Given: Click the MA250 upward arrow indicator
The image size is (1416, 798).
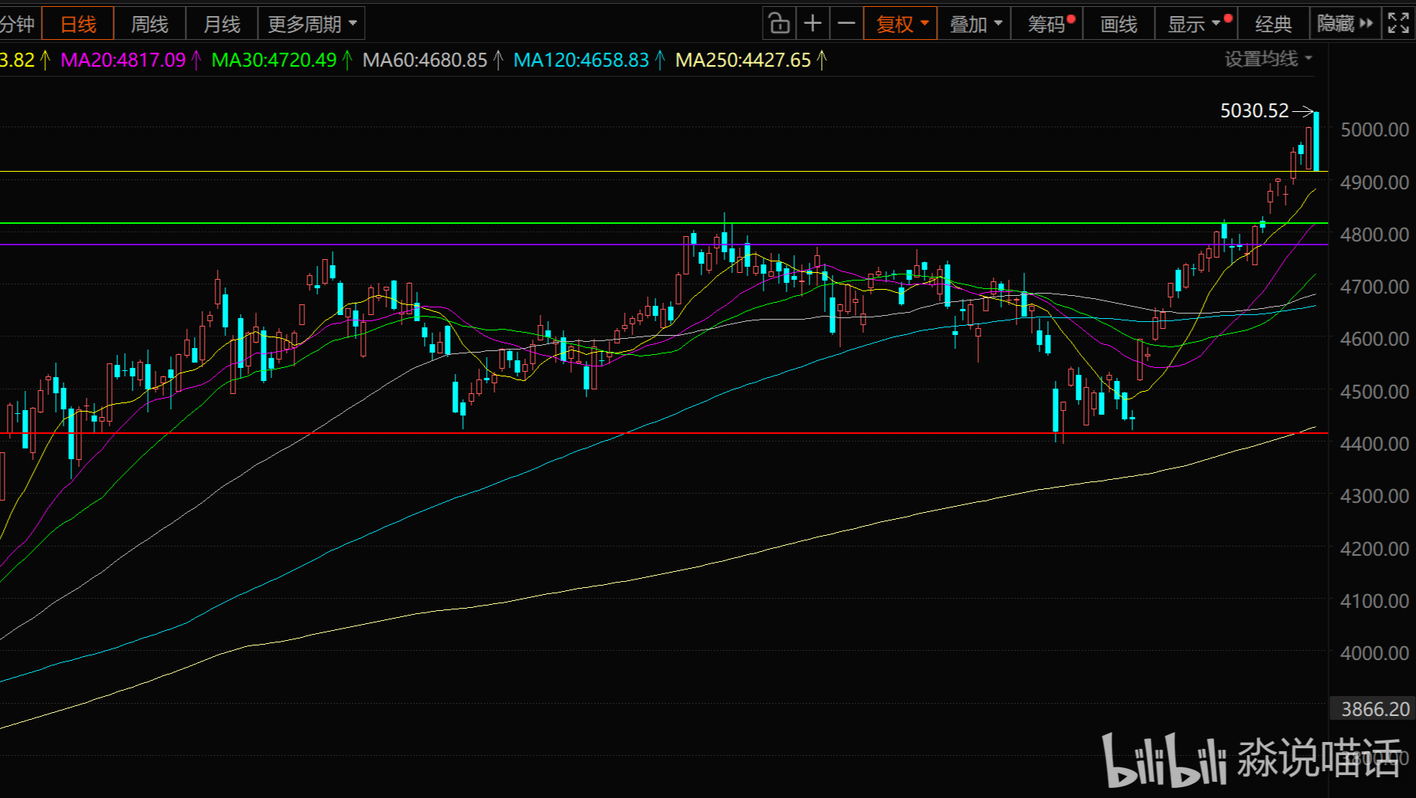Looking at the screenshot, I should point(822,60).
